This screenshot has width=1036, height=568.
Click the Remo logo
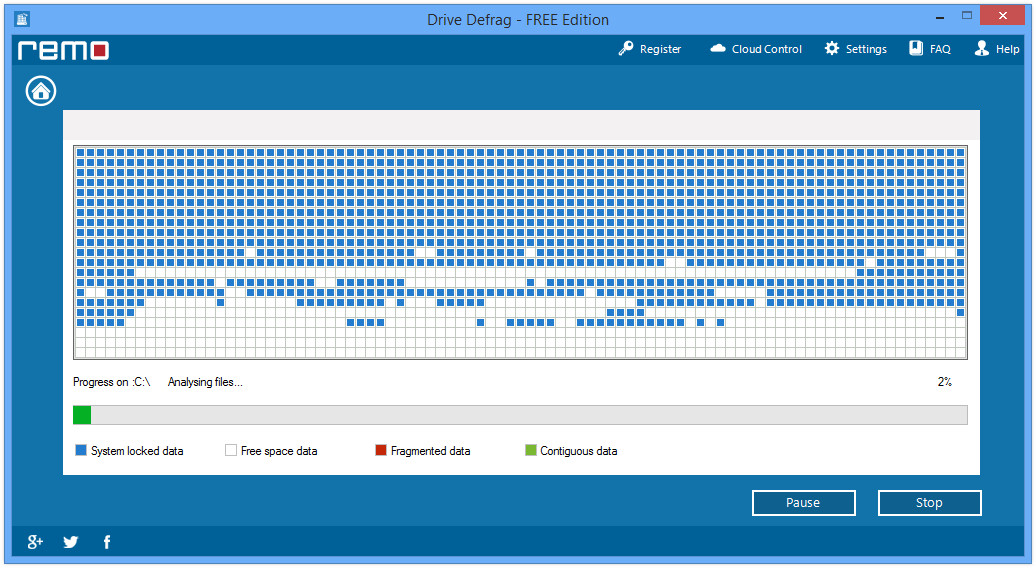(63, 50)
